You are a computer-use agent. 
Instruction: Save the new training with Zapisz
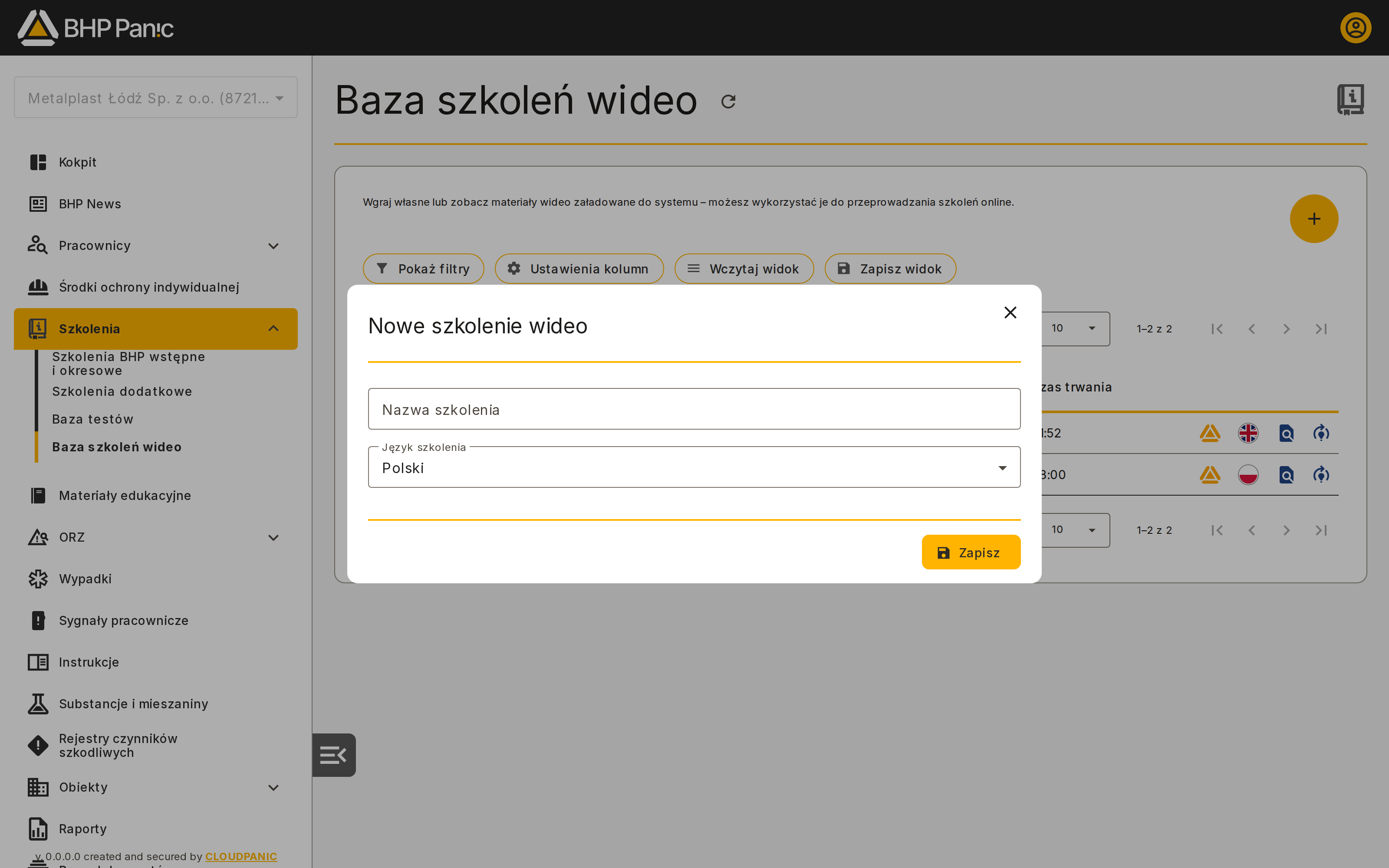(x=971, y=552)
